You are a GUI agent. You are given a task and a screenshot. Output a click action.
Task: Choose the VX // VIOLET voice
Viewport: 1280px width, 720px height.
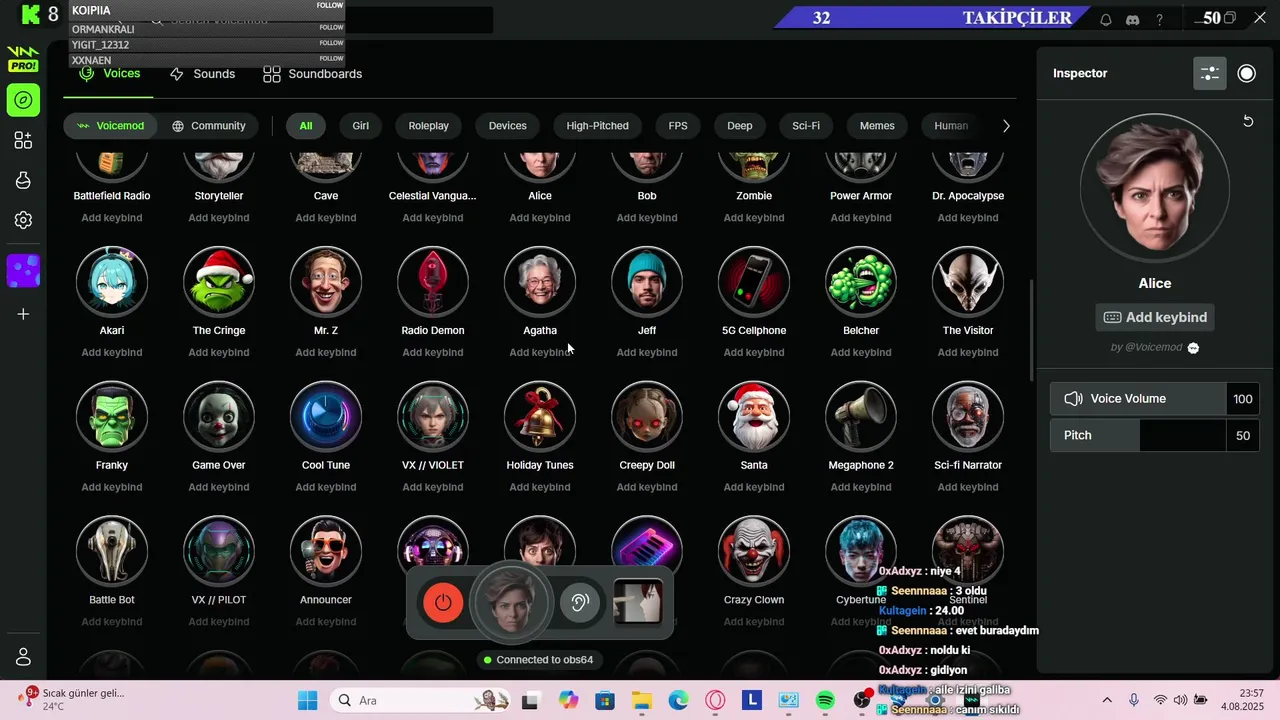(x=433, y=417)
